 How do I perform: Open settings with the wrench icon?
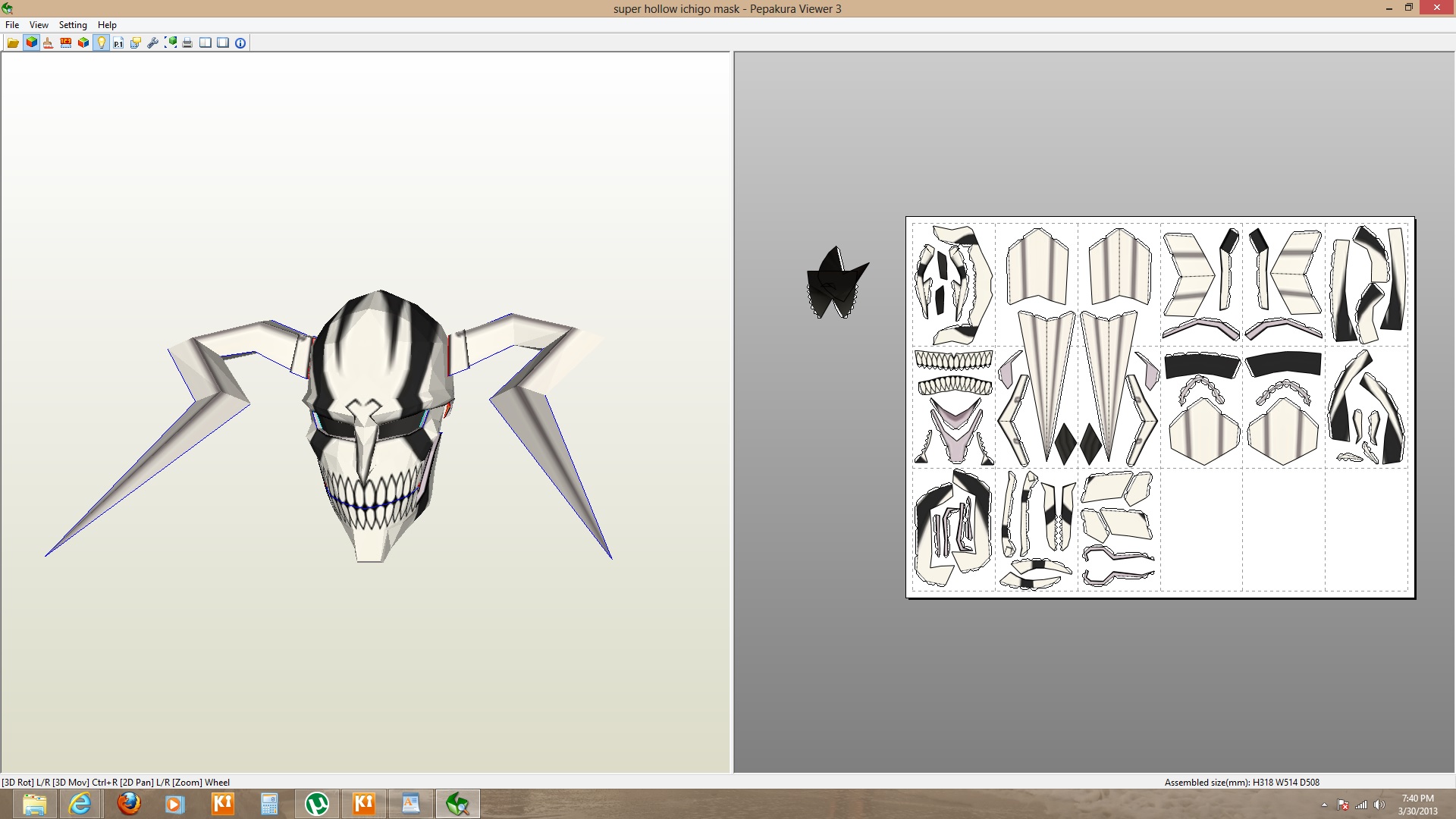click(152, 43)
